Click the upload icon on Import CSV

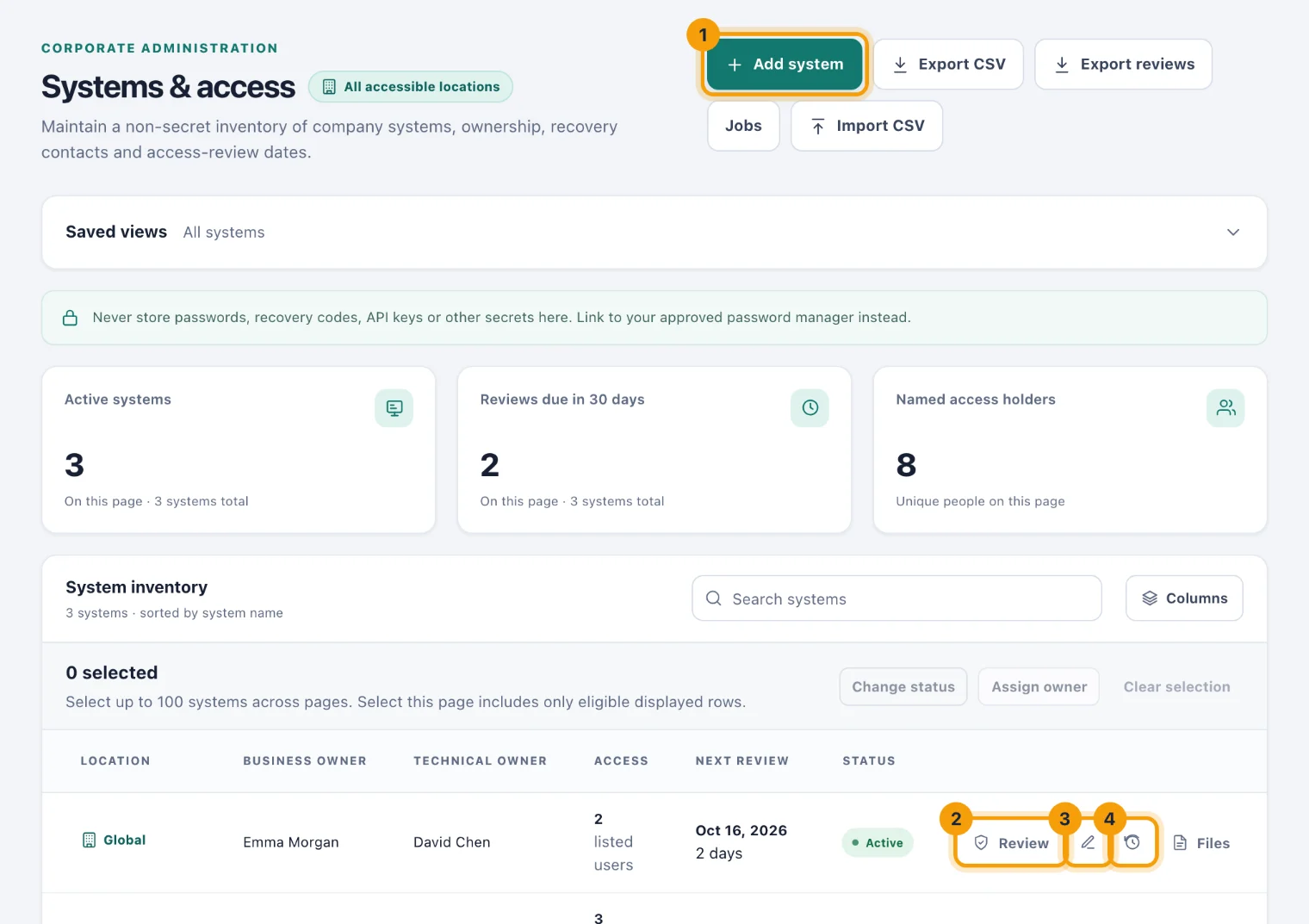818,127
